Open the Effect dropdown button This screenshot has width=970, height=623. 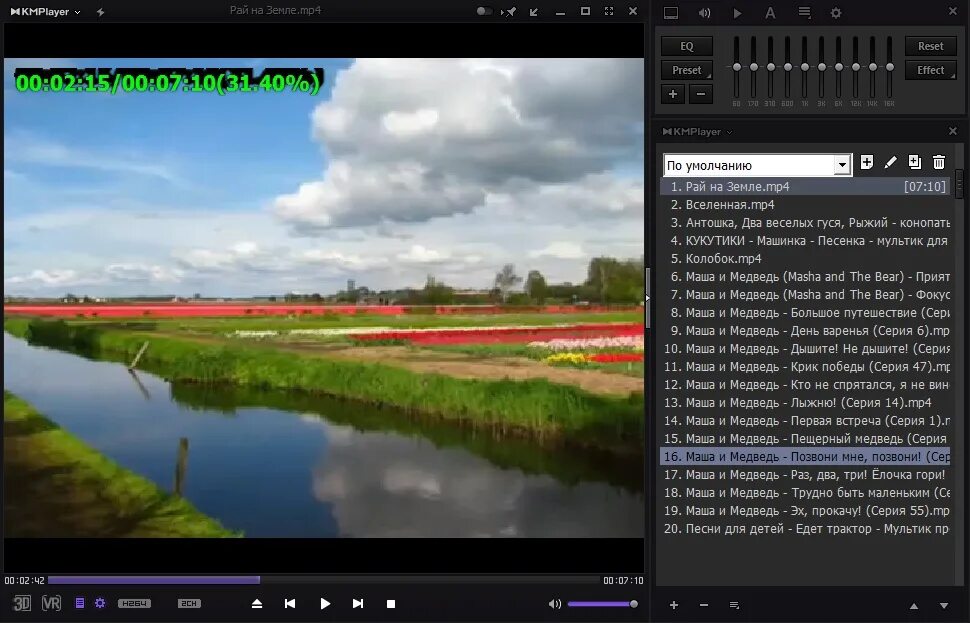click(x=930, y=70)
